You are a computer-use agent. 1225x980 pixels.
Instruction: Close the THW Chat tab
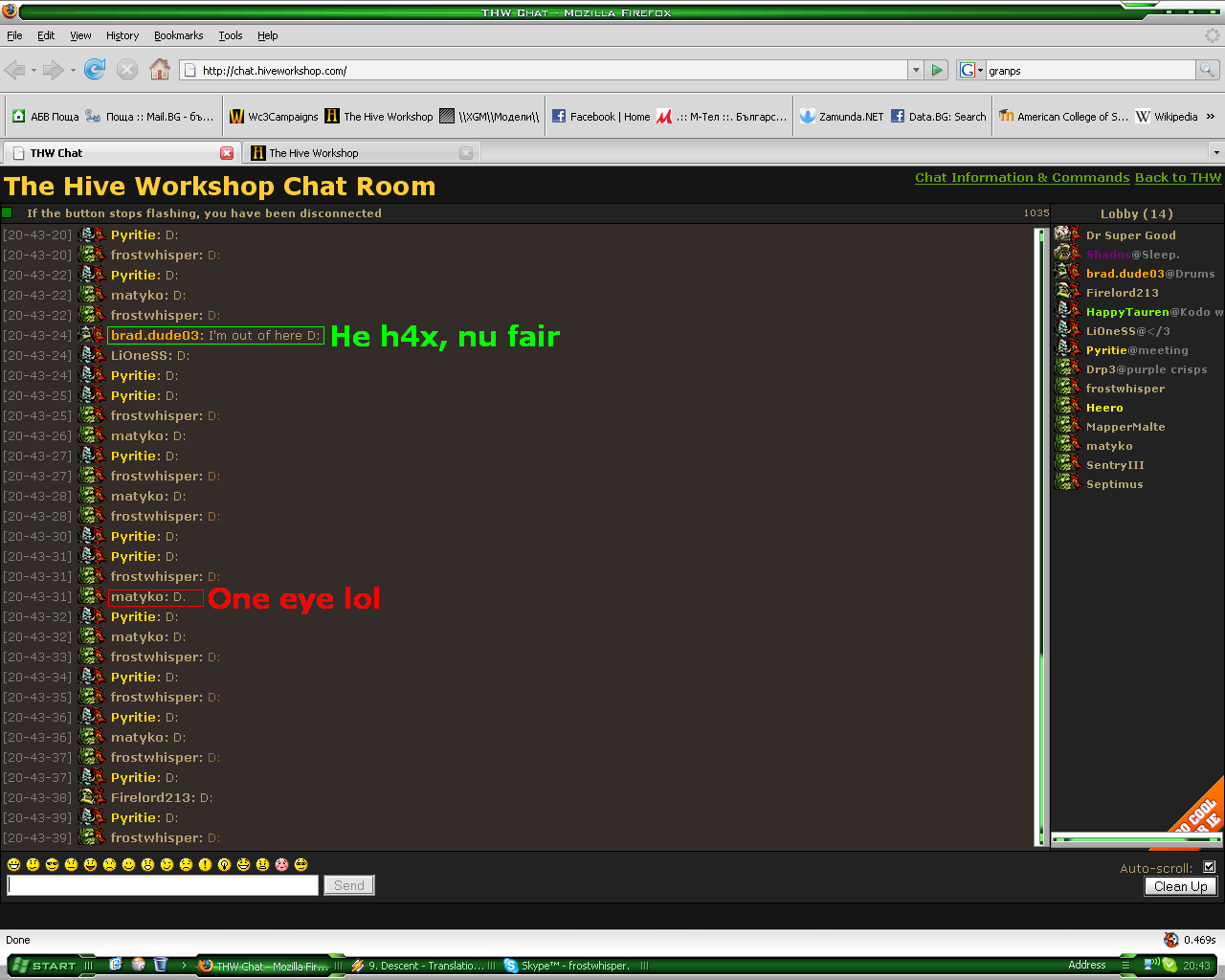pyautogui.click(x=227, y=153)
